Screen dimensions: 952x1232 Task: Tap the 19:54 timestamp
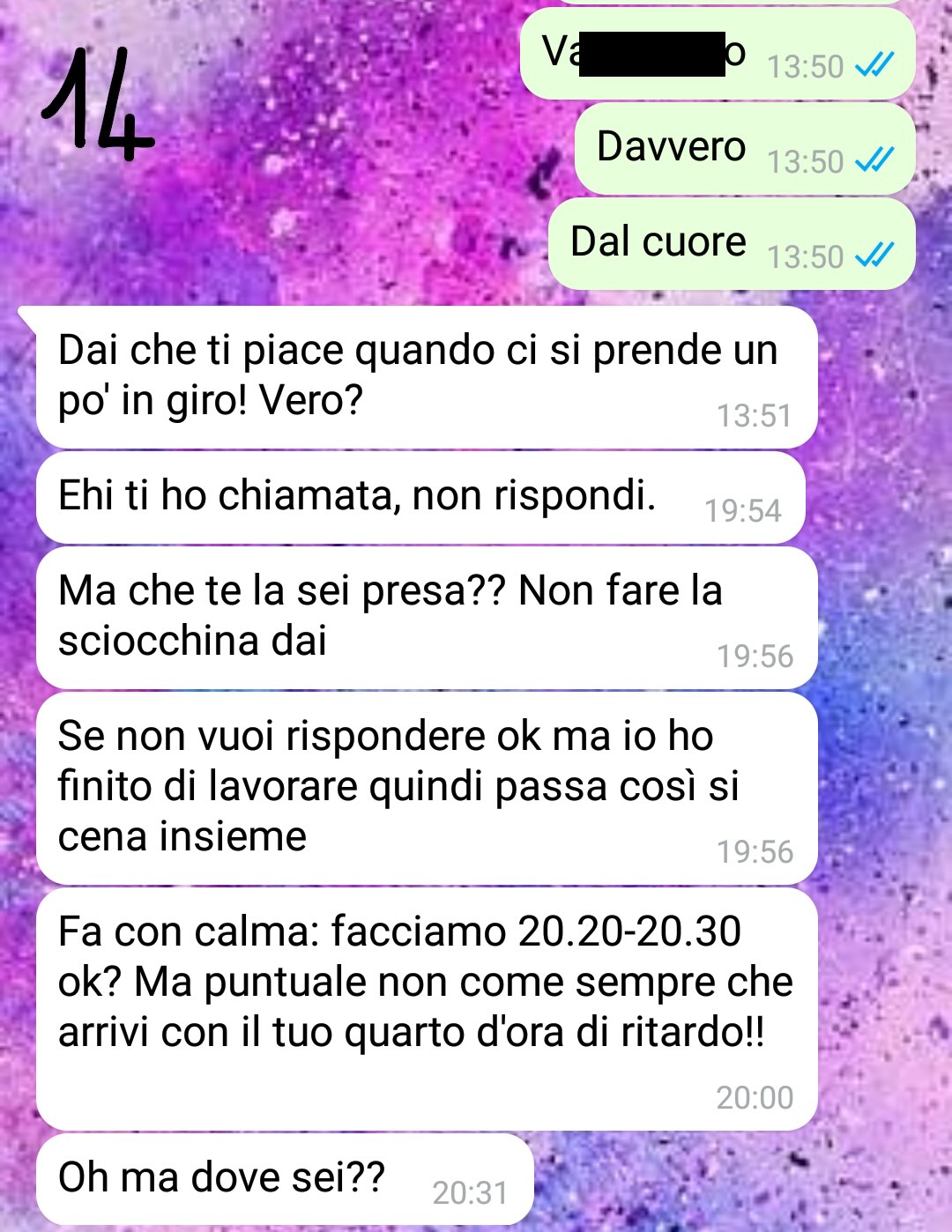743,510
